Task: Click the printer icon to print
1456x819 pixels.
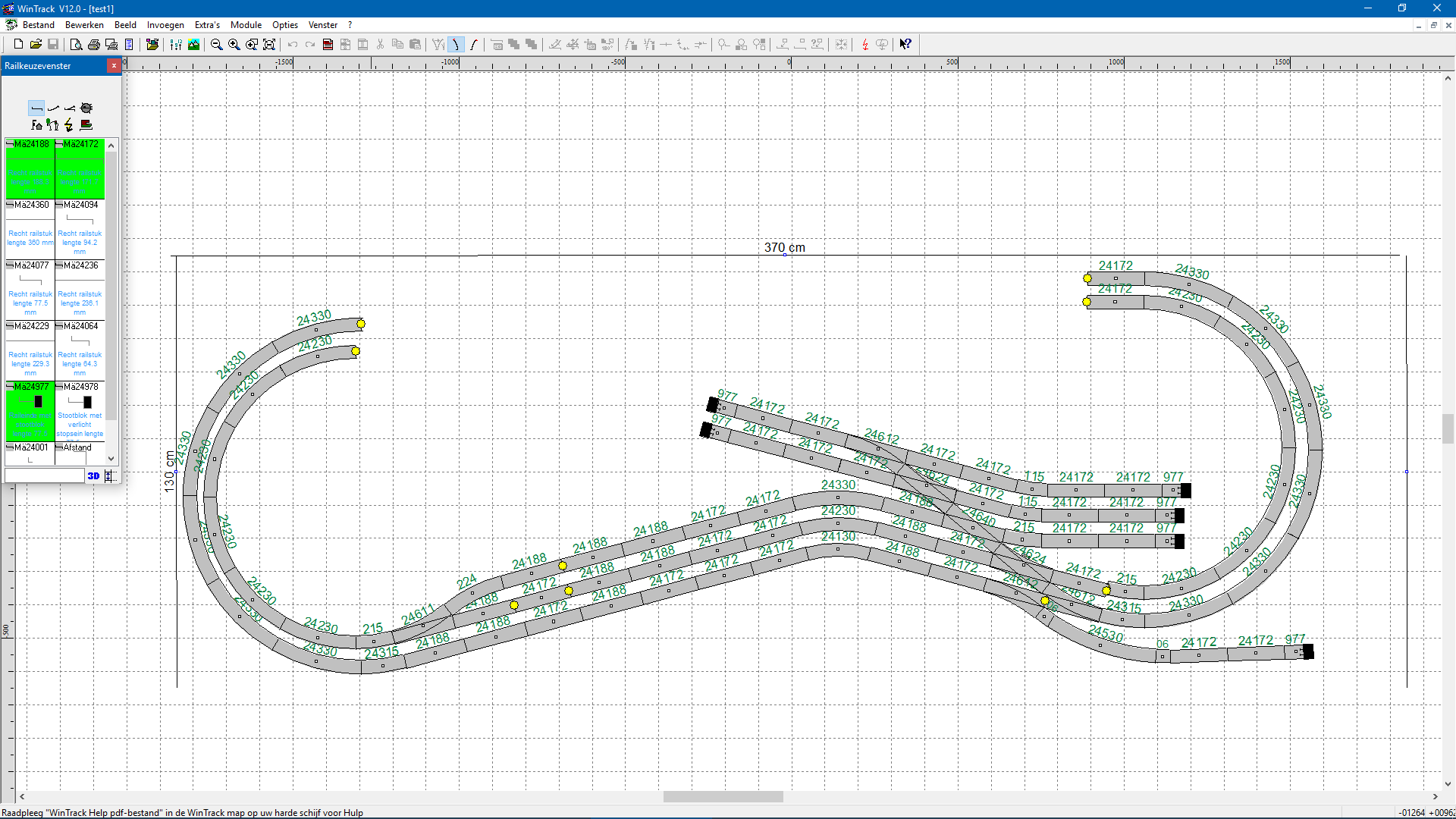Action: (x=94, y=45)
